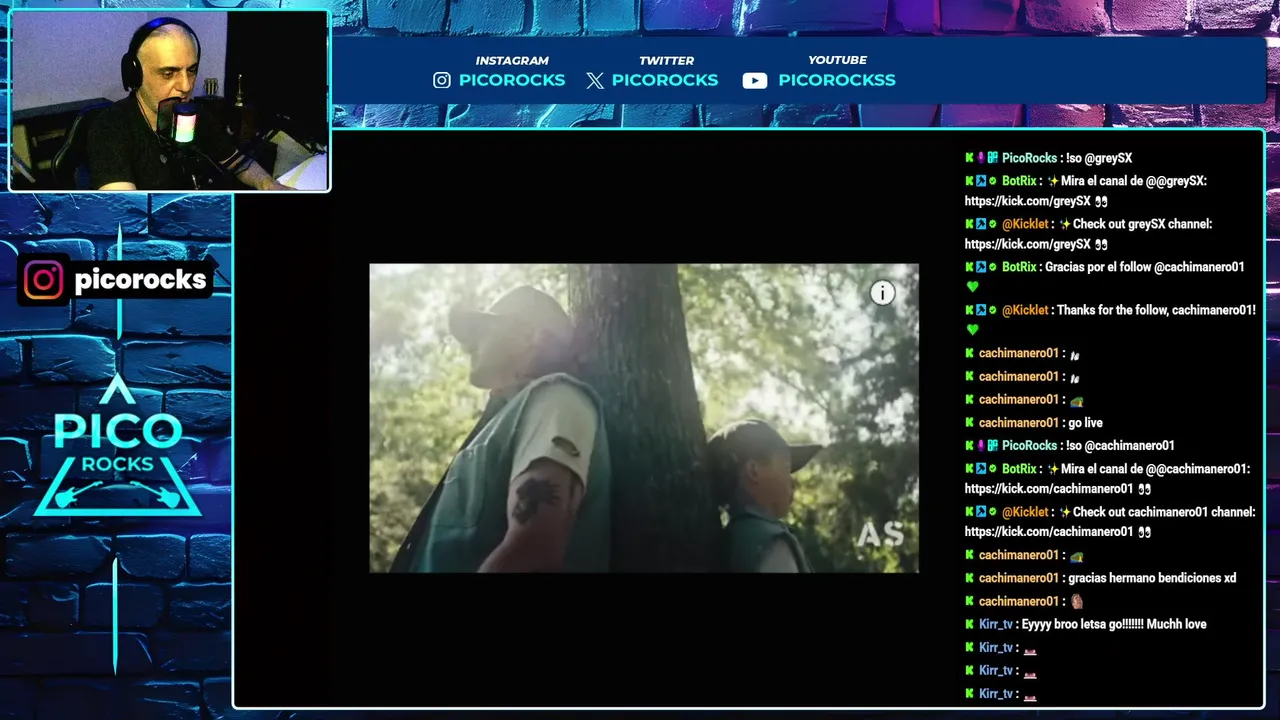Click the green heart under BotRix follow message
The width and height of the screenshot is (1280, 720).
(x=972, y=287)
